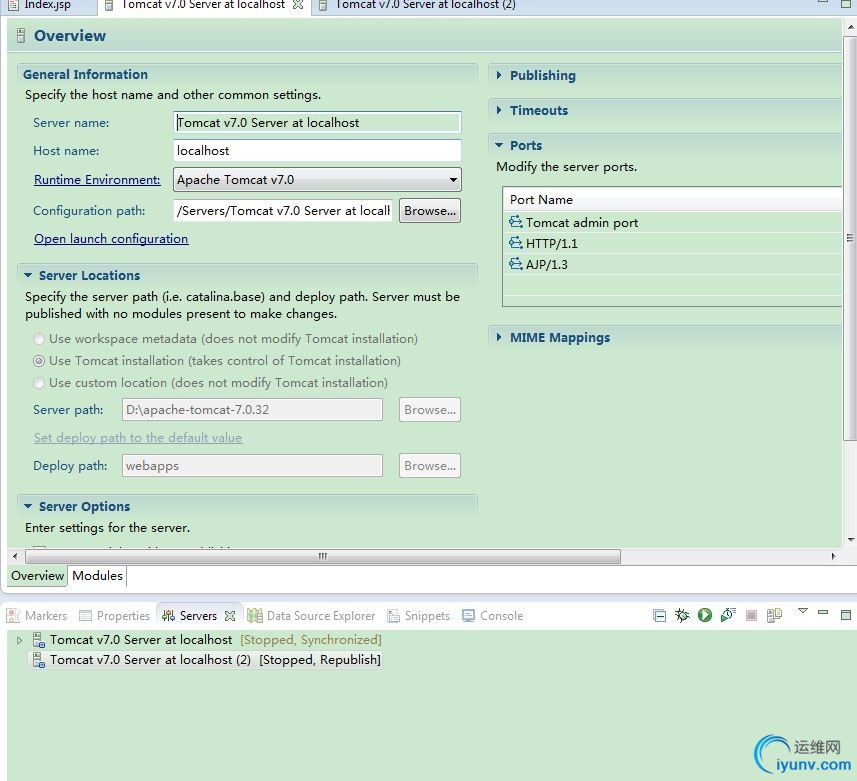Image resolution: width=857 pixels, height=781 pixels.
Task: Collapse the Ports section
Action: (499, 145)
